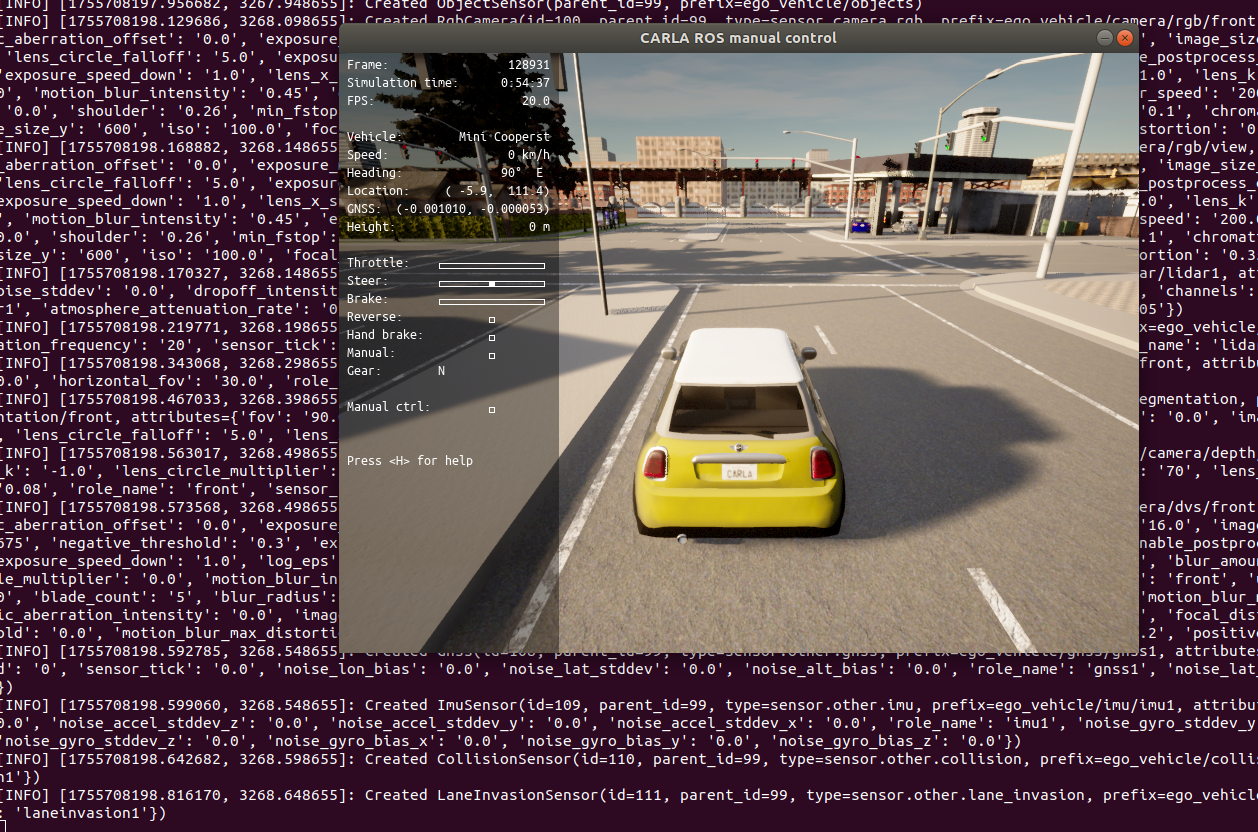Click the Vehicle name "Mini Cooperst"
The height and width of the screenshot is (832, 1258).
point(505,137)
